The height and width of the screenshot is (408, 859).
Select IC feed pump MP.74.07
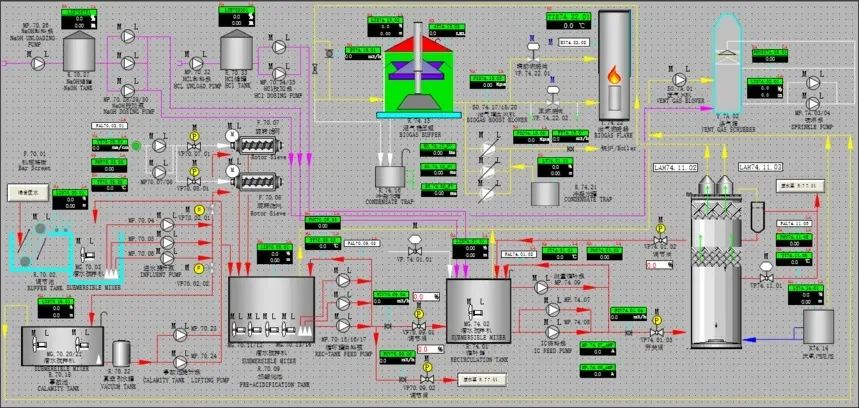coord(552,309)
